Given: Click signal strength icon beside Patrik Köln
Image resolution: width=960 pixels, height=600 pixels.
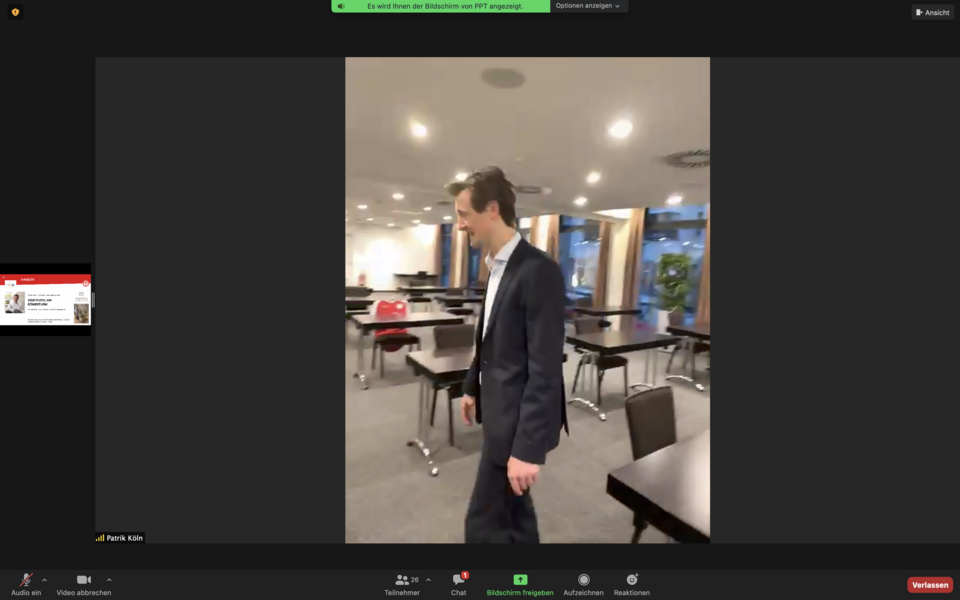Looking at the screenshot, I should tap(100, 538).
